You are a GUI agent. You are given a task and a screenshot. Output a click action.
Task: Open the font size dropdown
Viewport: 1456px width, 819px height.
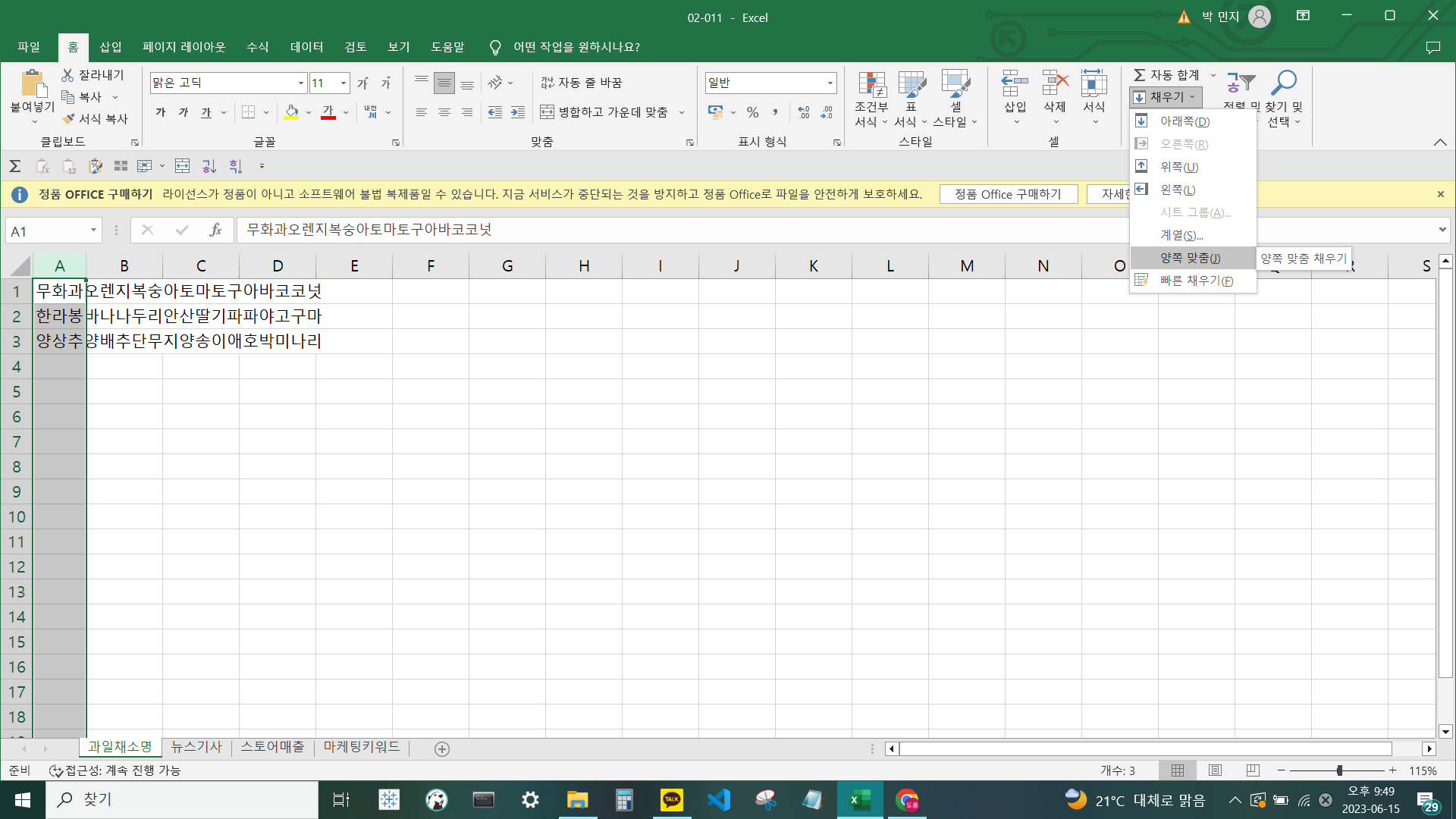click(344, 83)
